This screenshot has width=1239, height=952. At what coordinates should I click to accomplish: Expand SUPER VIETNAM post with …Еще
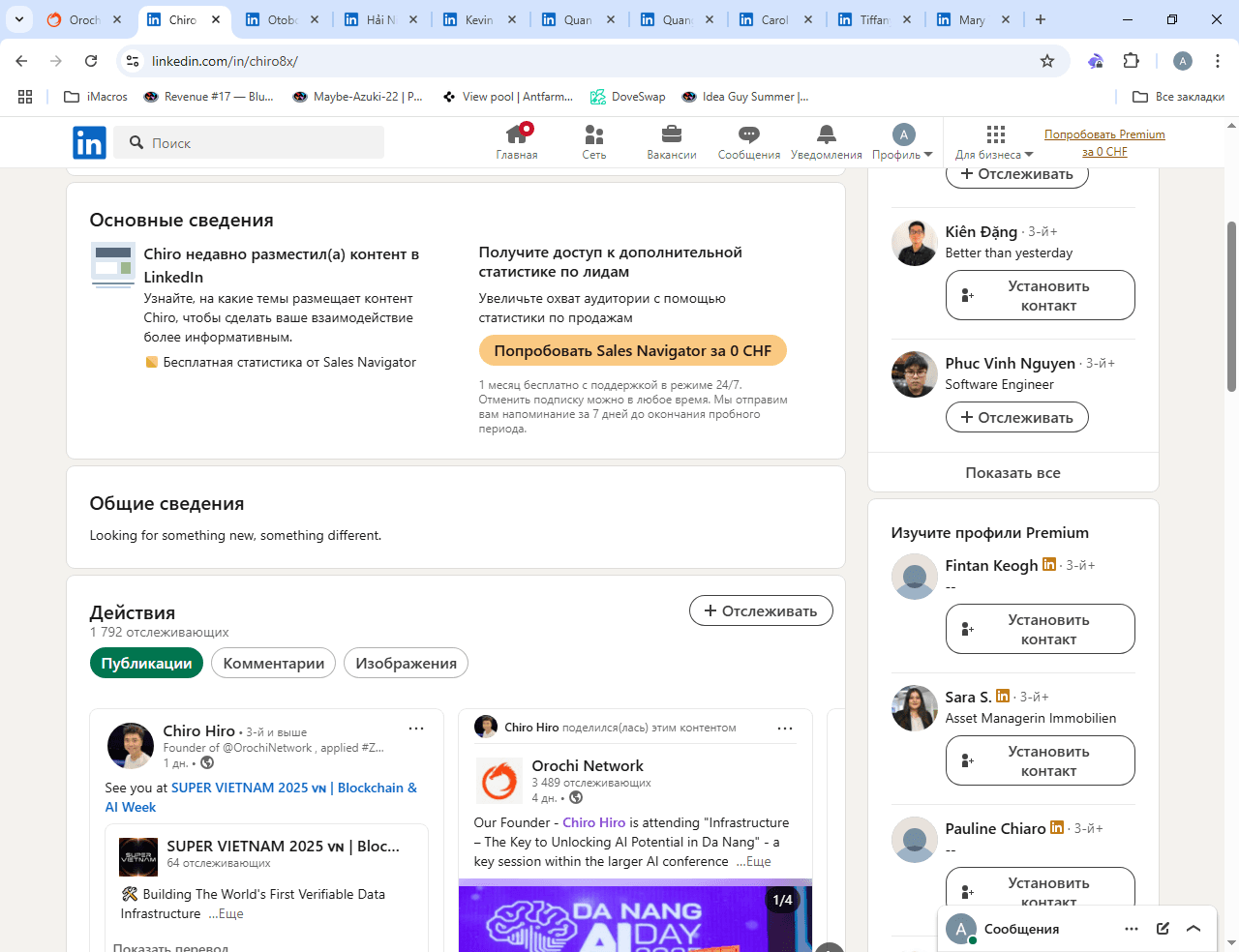coord(227,913)
